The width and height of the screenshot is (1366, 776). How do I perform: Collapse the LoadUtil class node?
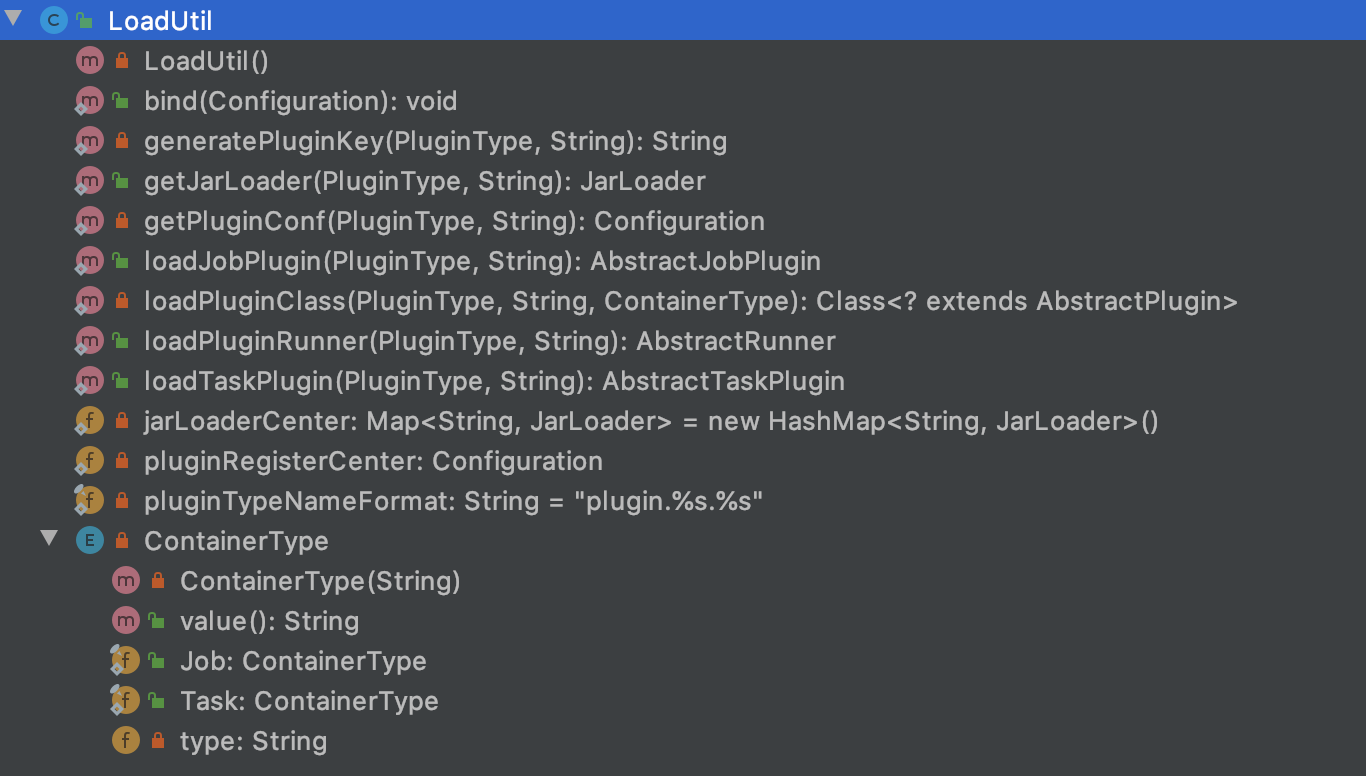click(x=13, y=19)
